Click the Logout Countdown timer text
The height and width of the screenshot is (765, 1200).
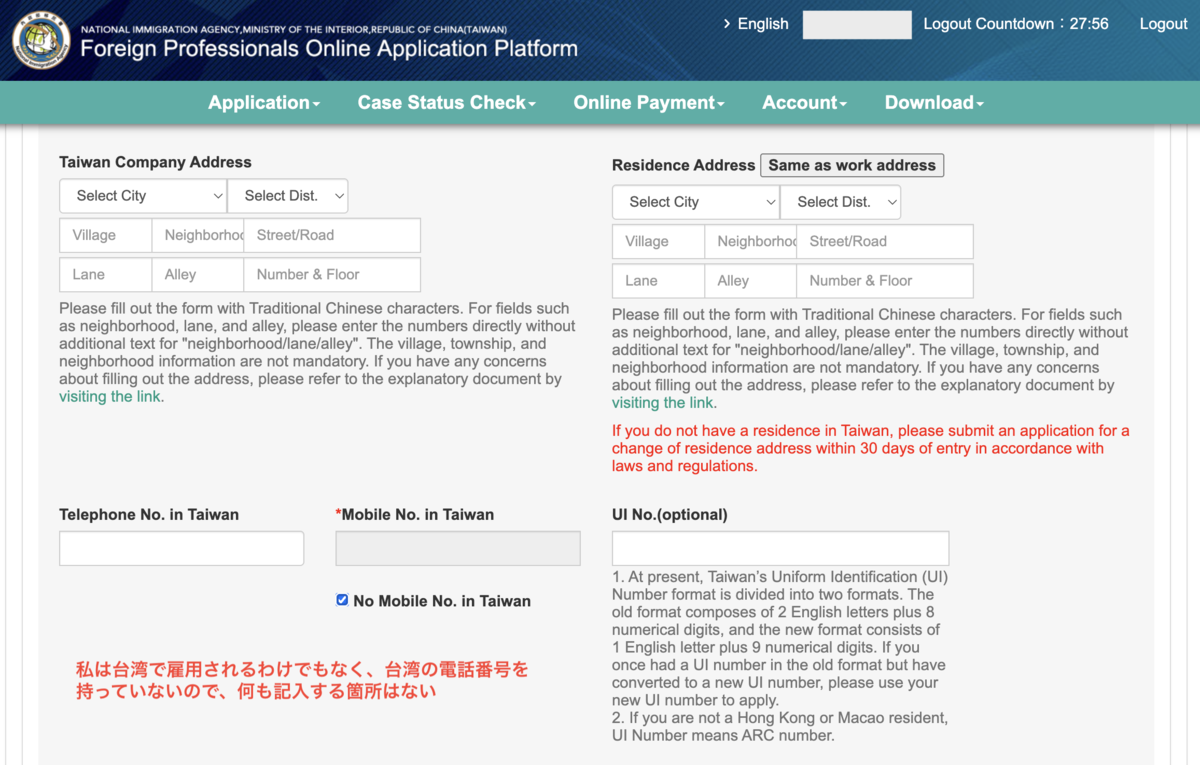point(1016,24)
